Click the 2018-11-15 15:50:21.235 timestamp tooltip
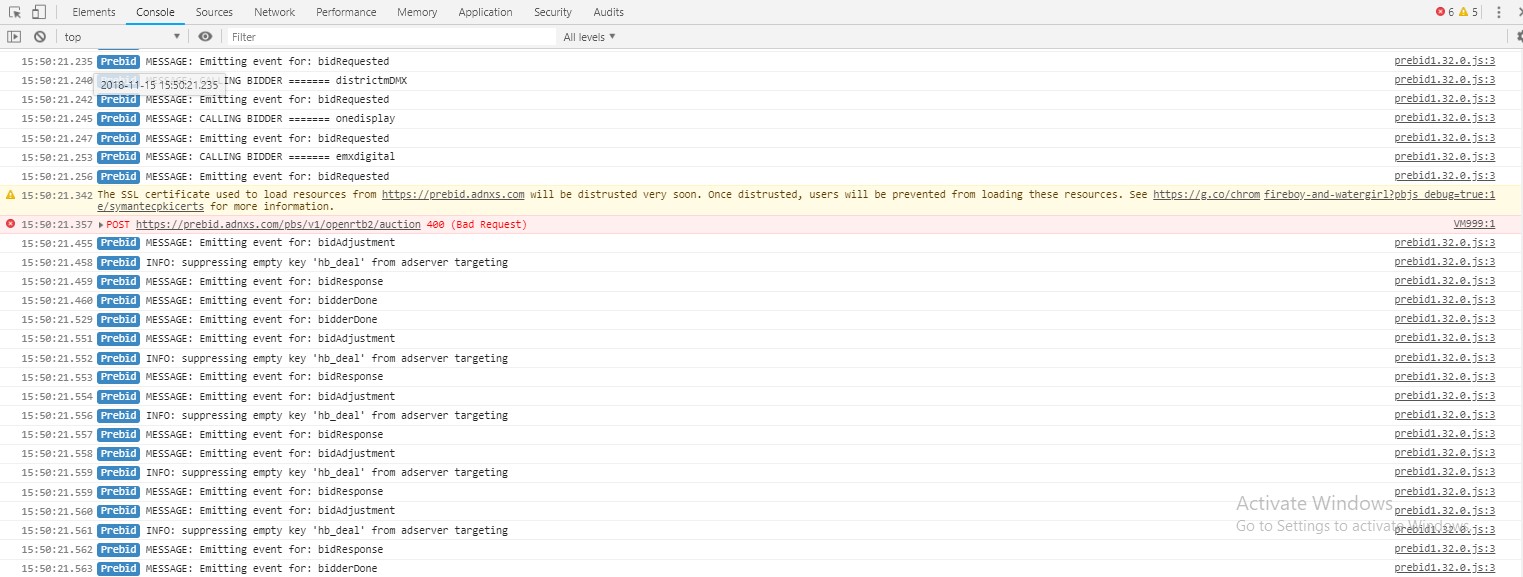Image resolution: width=1523 pixels, height=577 pixels. tap(159, 85)
